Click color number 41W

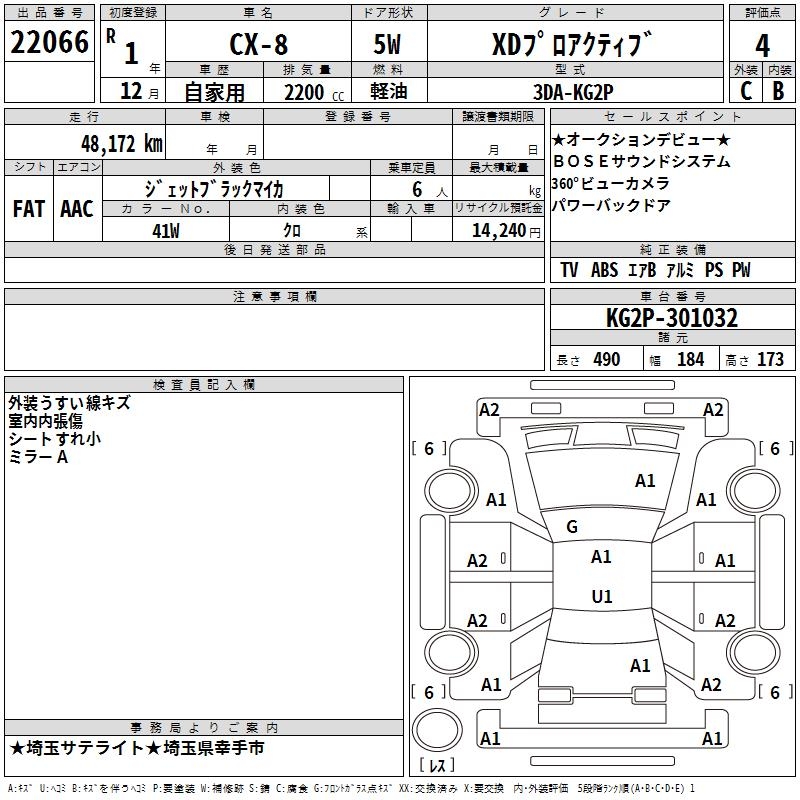(x=166, y=231)
